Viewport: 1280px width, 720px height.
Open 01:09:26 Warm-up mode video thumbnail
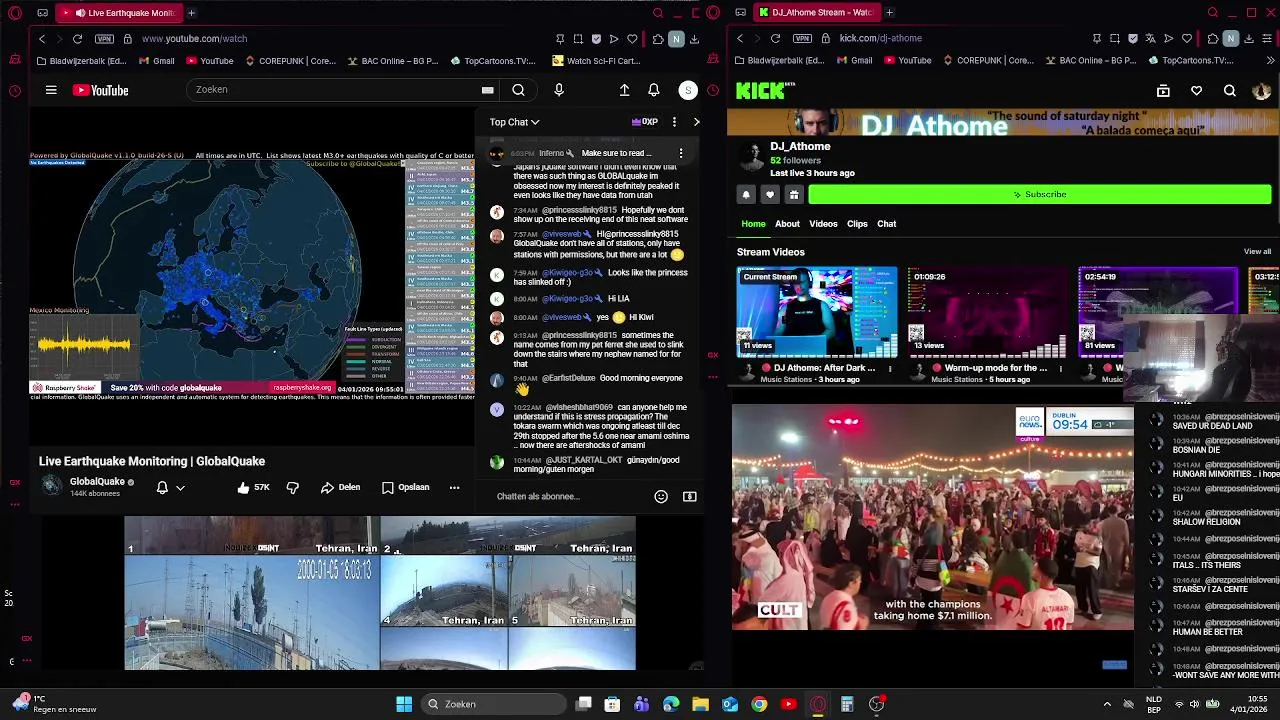pyautogui.click(x=988, y=312)
